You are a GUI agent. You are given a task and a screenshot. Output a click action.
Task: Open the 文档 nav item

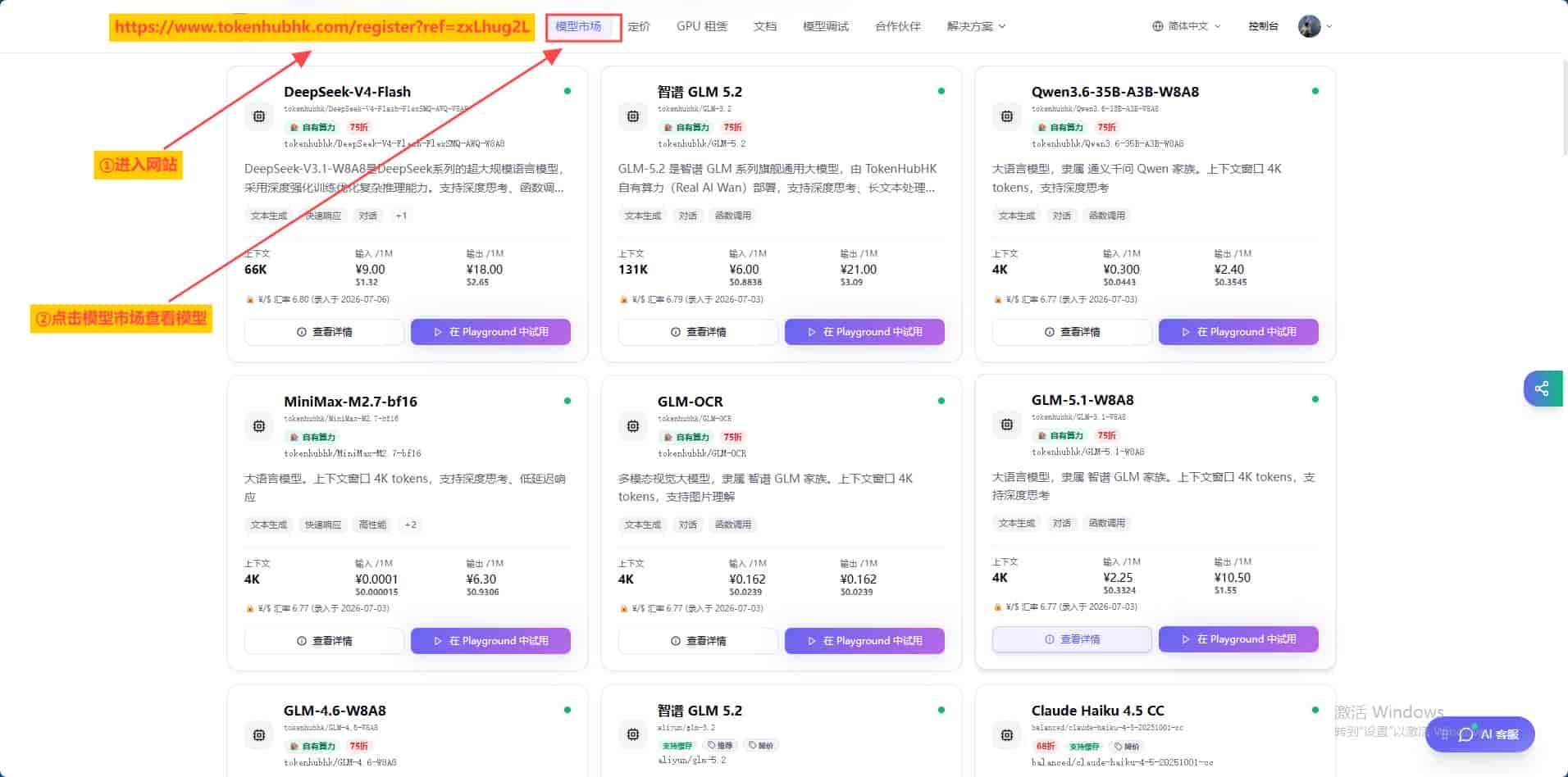765,26
